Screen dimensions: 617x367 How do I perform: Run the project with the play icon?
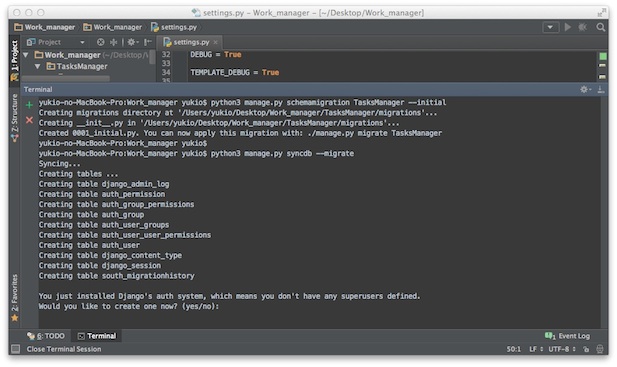pyautogui.click(x=568, y=27)
